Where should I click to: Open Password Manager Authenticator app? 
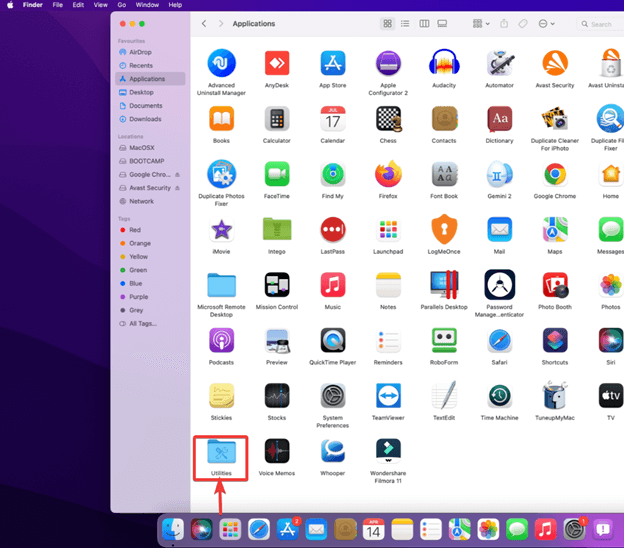500,285
